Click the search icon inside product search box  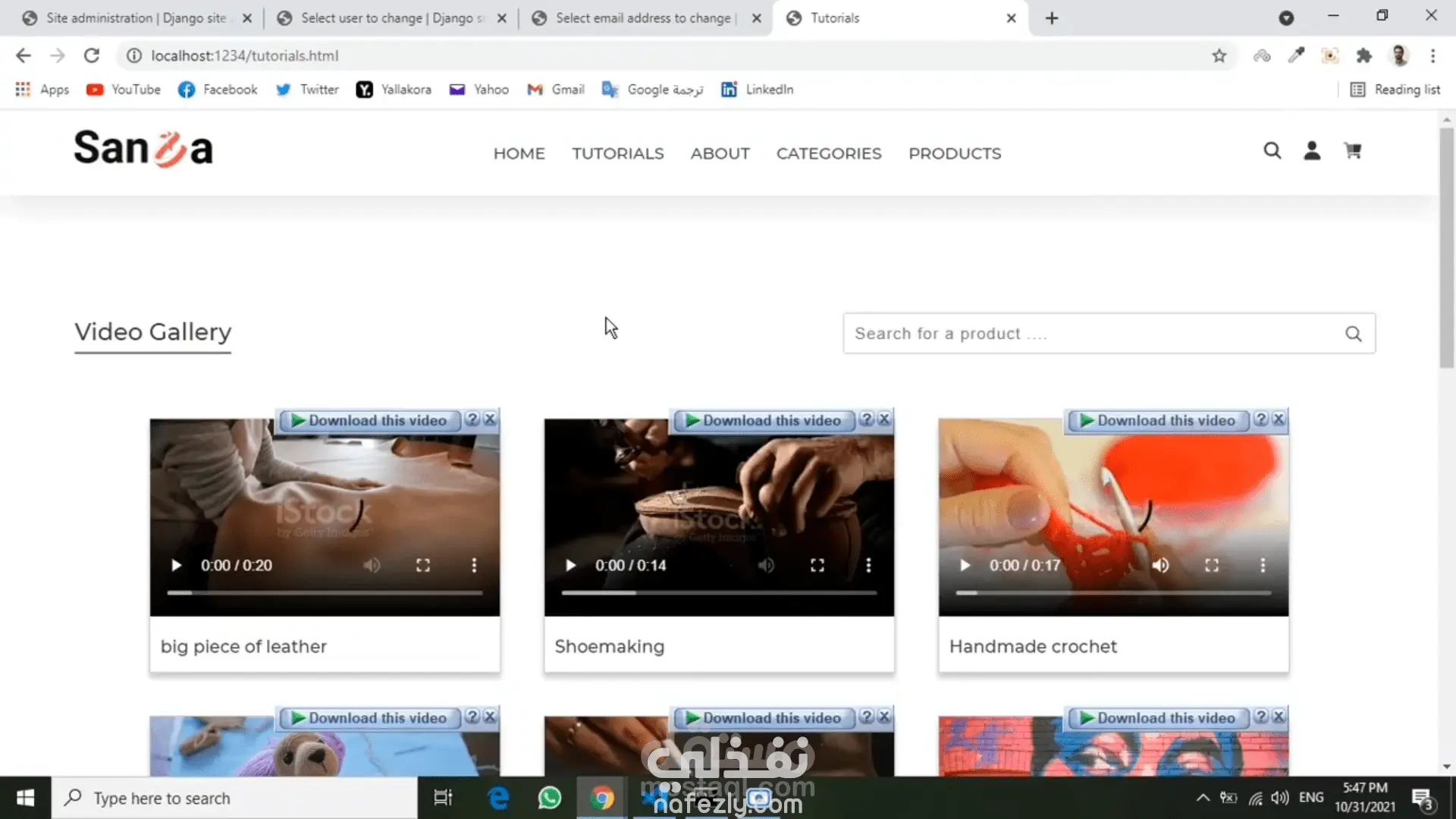click(1353, 334)
